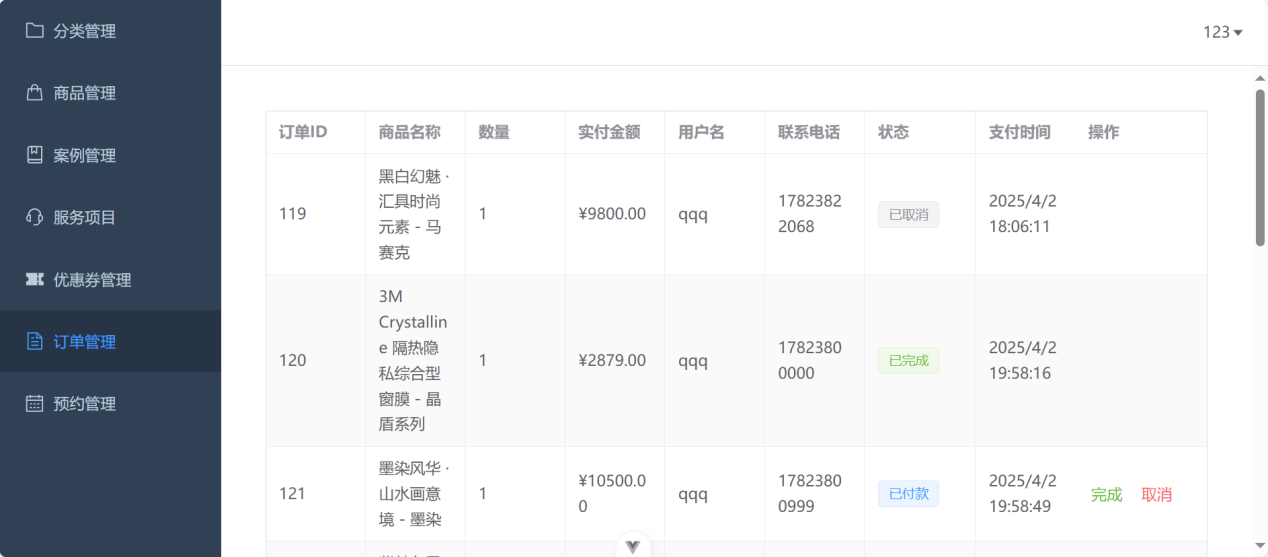Click the document icon beside 订单管理
1268x557 pixels.
tap(34, 341)
